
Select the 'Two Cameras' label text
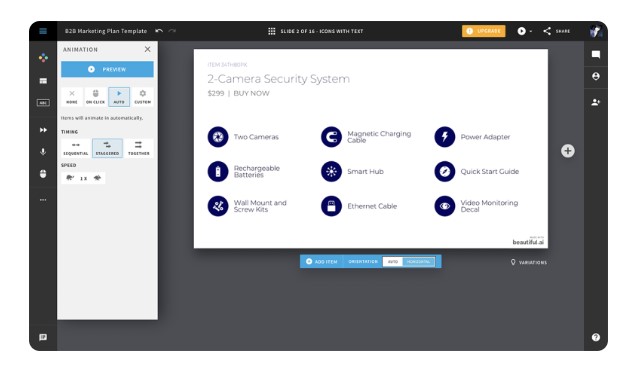coord(256,137)
